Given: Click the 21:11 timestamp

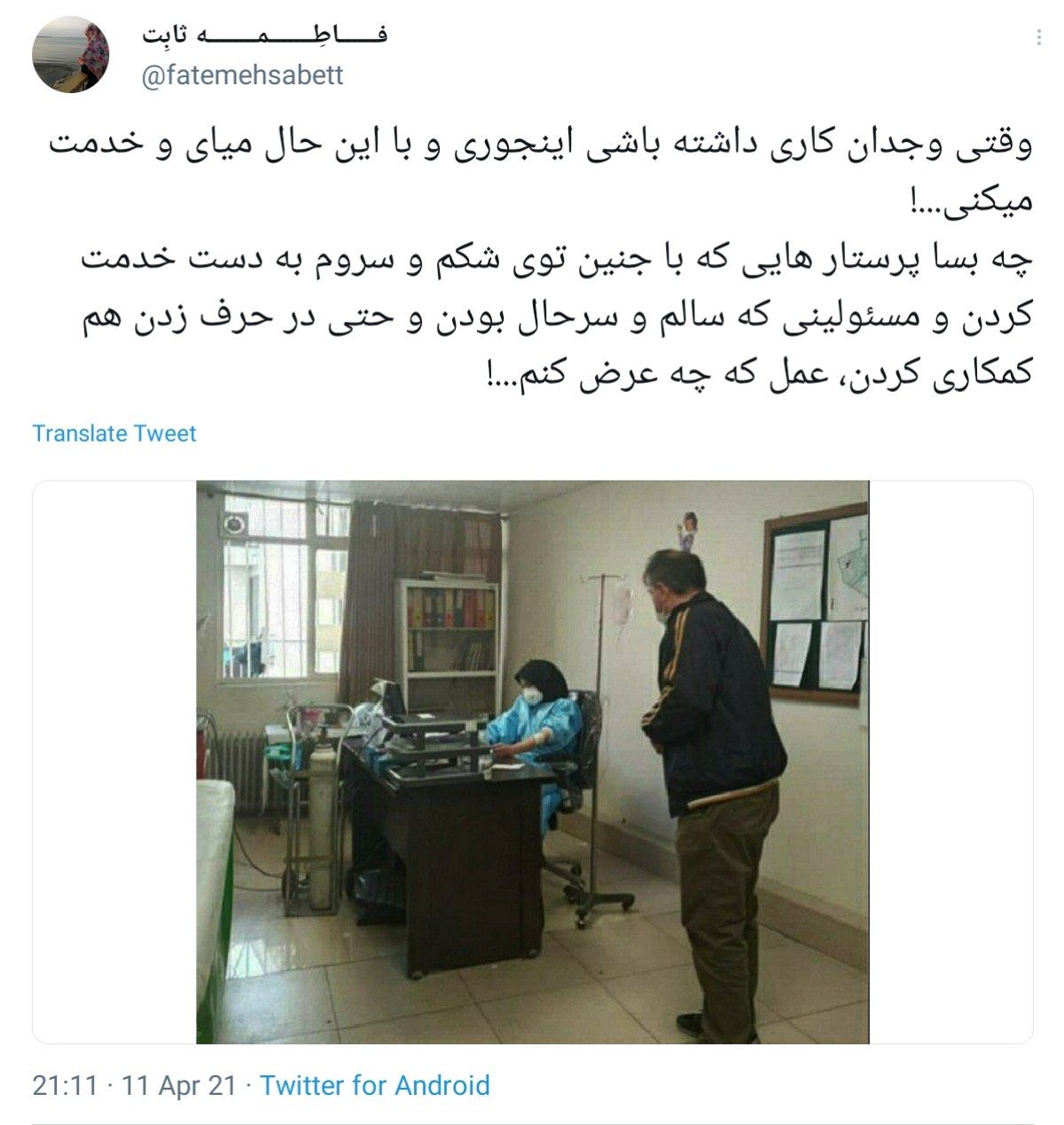Looking at the screenshot, I should click(x=65, y=1085).
